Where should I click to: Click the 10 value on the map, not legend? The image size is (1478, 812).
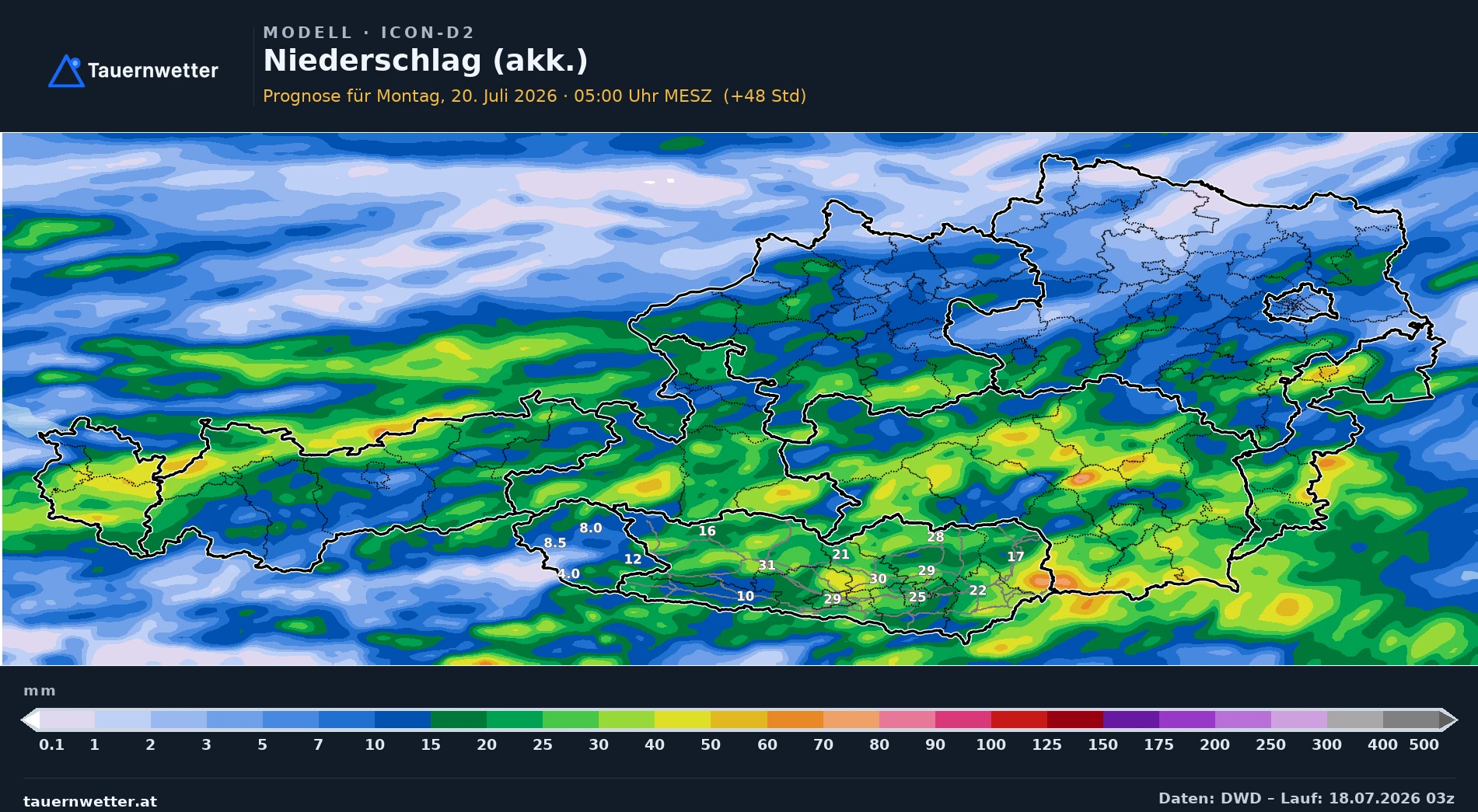746,596
